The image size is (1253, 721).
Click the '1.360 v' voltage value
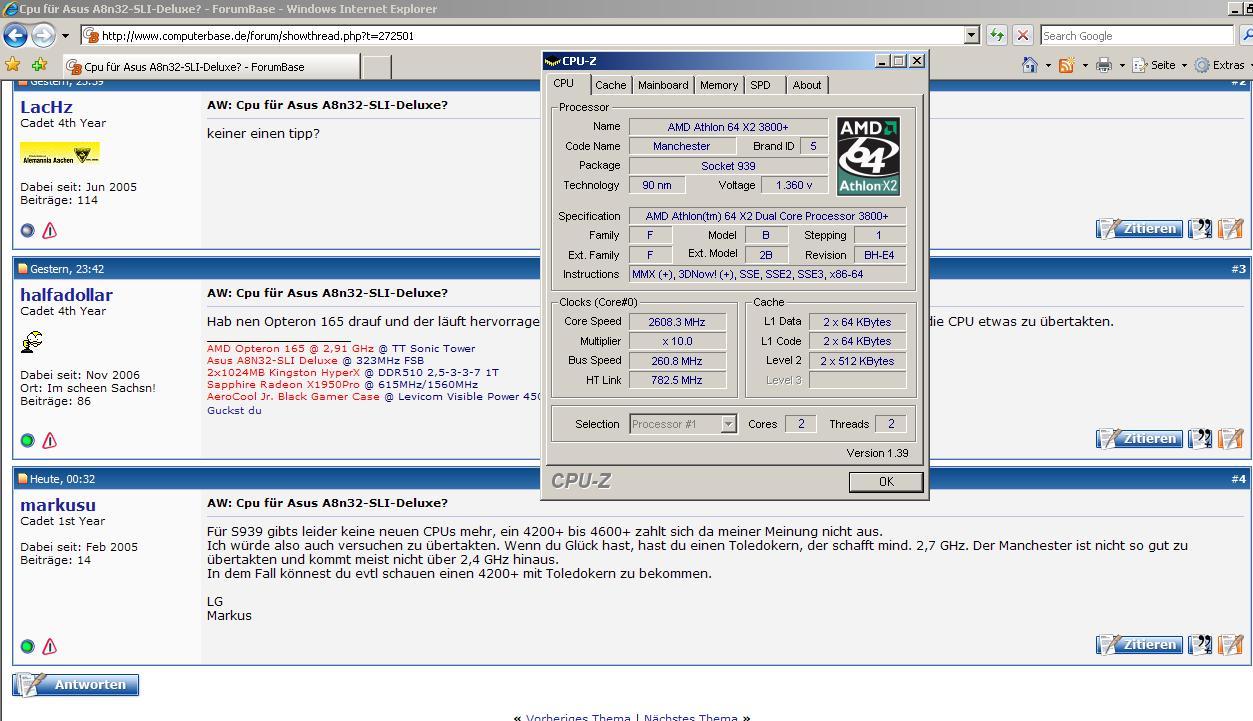(x=794, y=185)
